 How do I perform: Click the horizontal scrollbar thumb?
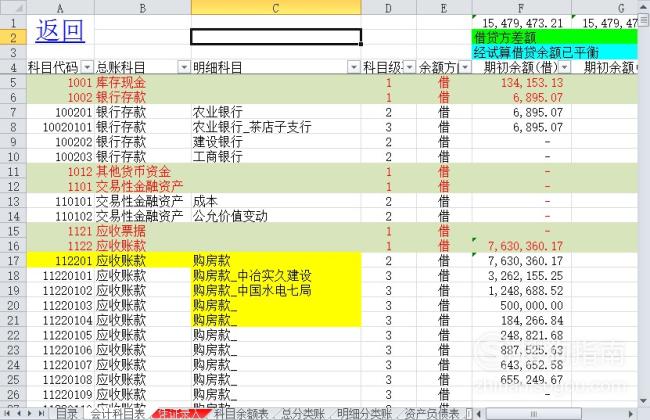pos(534,413)
